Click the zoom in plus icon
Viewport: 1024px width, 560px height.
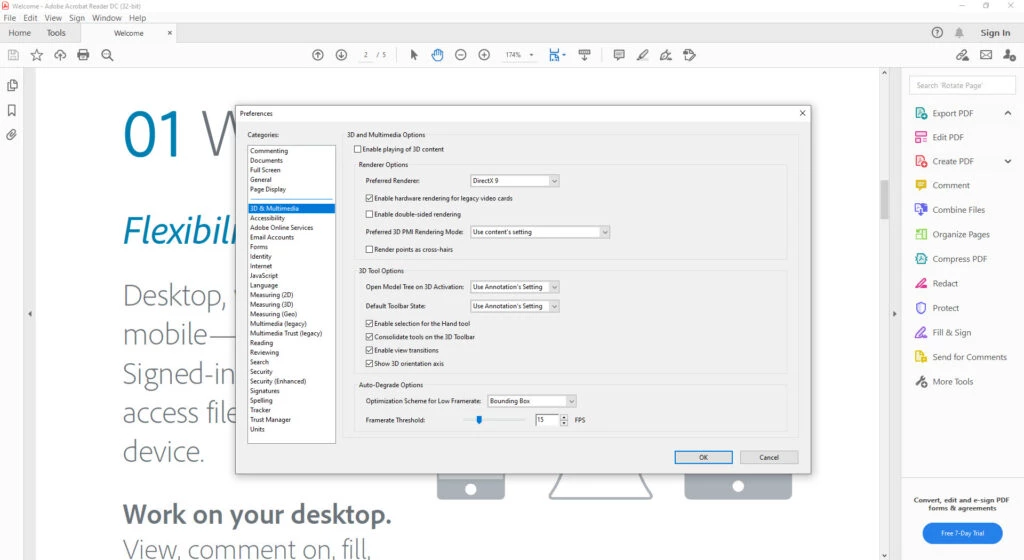[x=484, y=55]
